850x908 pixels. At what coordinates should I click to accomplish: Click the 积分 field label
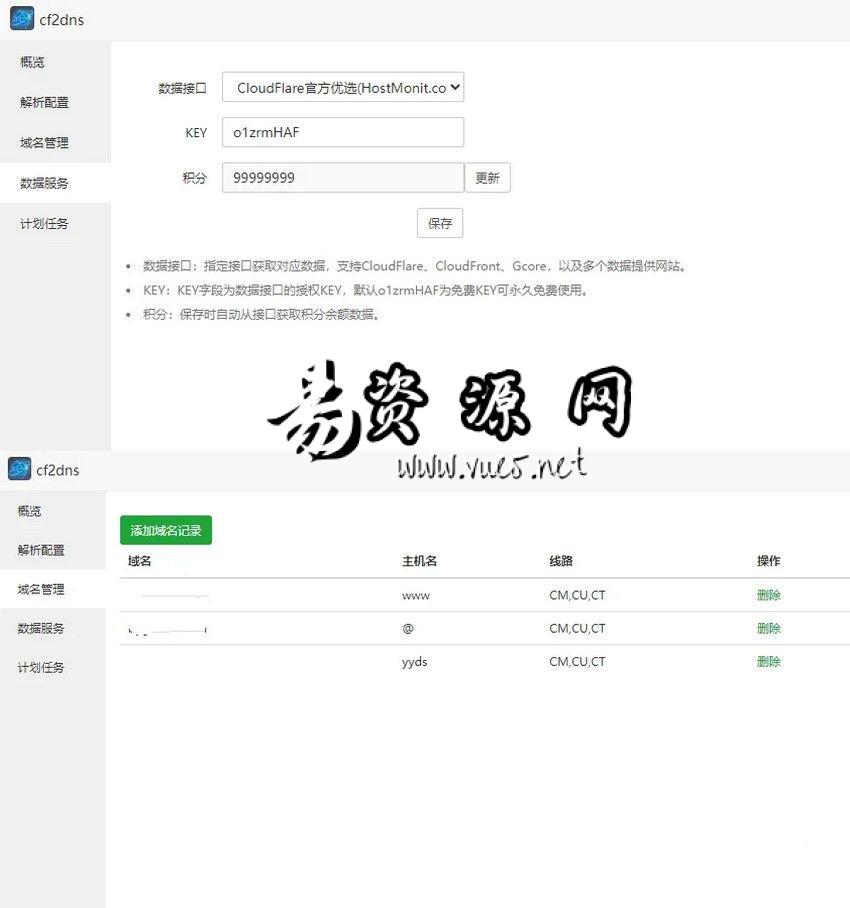click(x=195, y=178)
